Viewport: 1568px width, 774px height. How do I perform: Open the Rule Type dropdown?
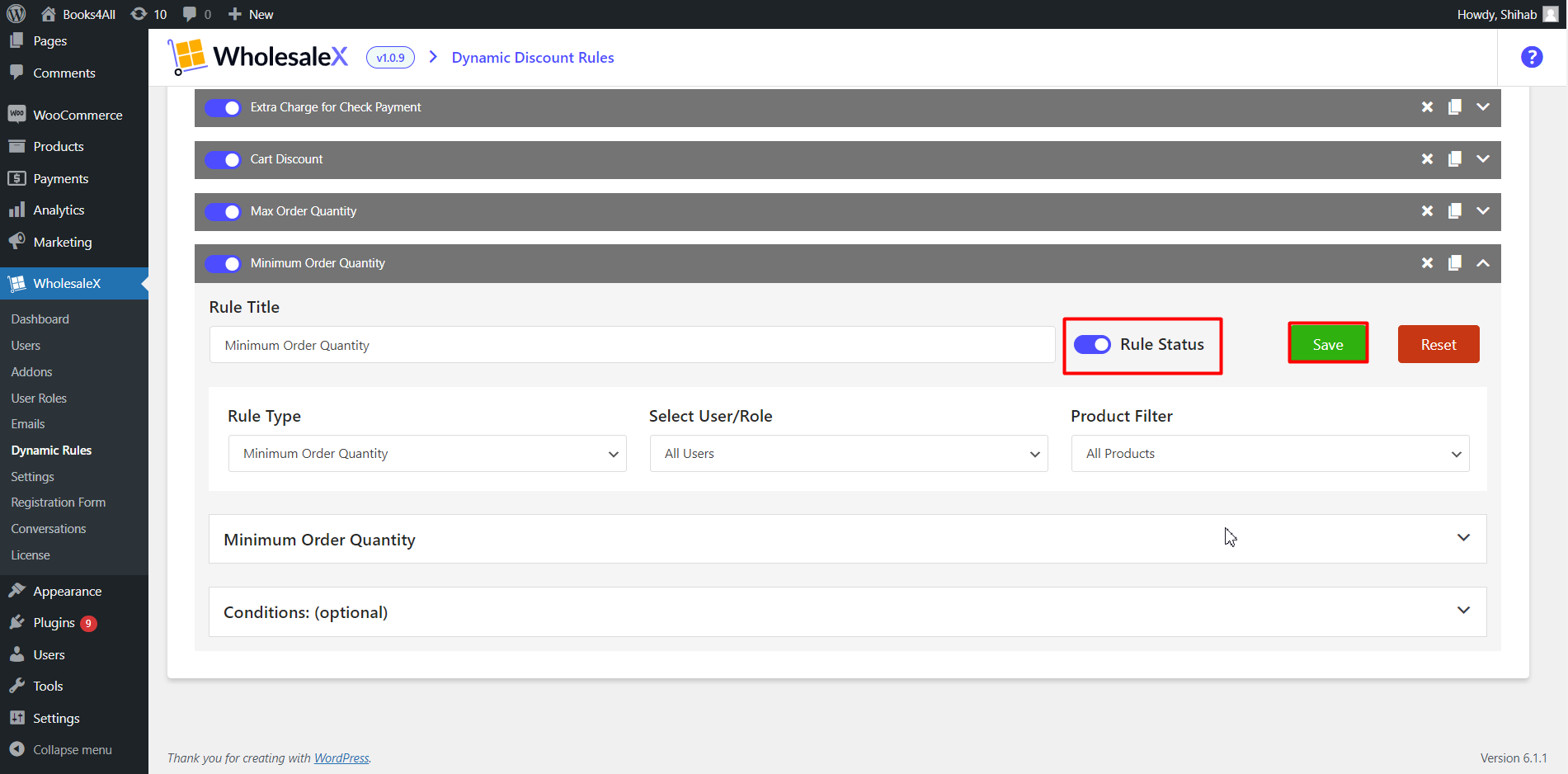[x=427, y=454]
